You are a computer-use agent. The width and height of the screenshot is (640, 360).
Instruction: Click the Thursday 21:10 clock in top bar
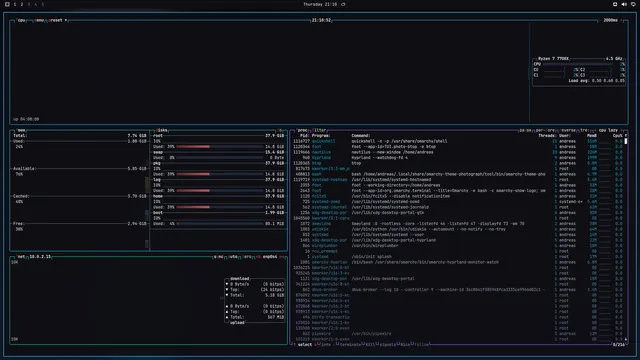click(x=320, y=4)
